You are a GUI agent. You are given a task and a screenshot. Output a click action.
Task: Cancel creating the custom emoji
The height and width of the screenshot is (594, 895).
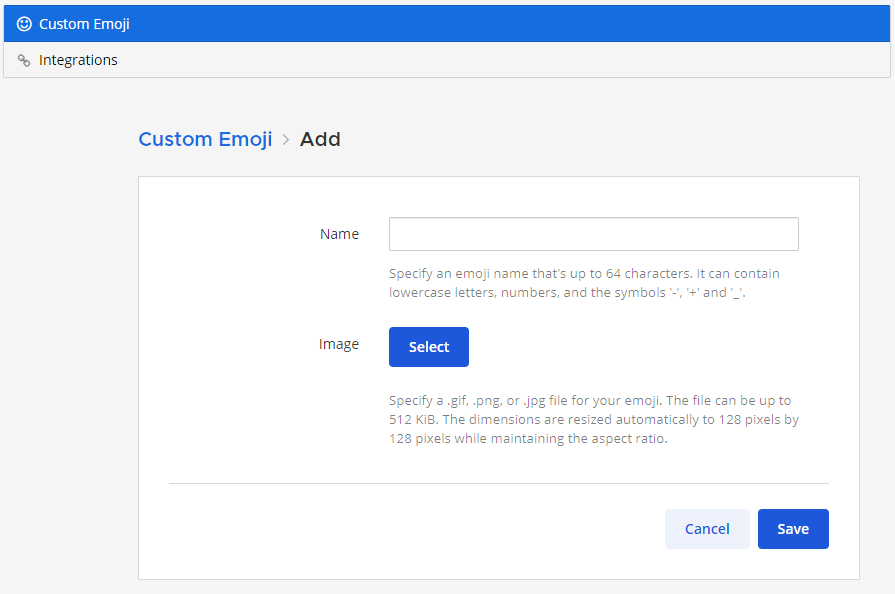[x=707, y=528]
